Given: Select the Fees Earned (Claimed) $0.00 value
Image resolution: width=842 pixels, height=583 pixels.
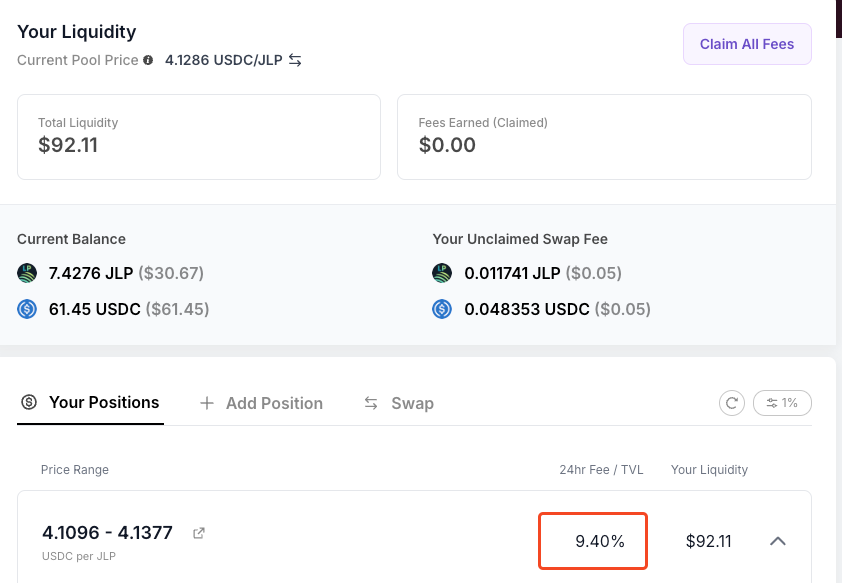Looking at the screenshot, I should [447, 145].
